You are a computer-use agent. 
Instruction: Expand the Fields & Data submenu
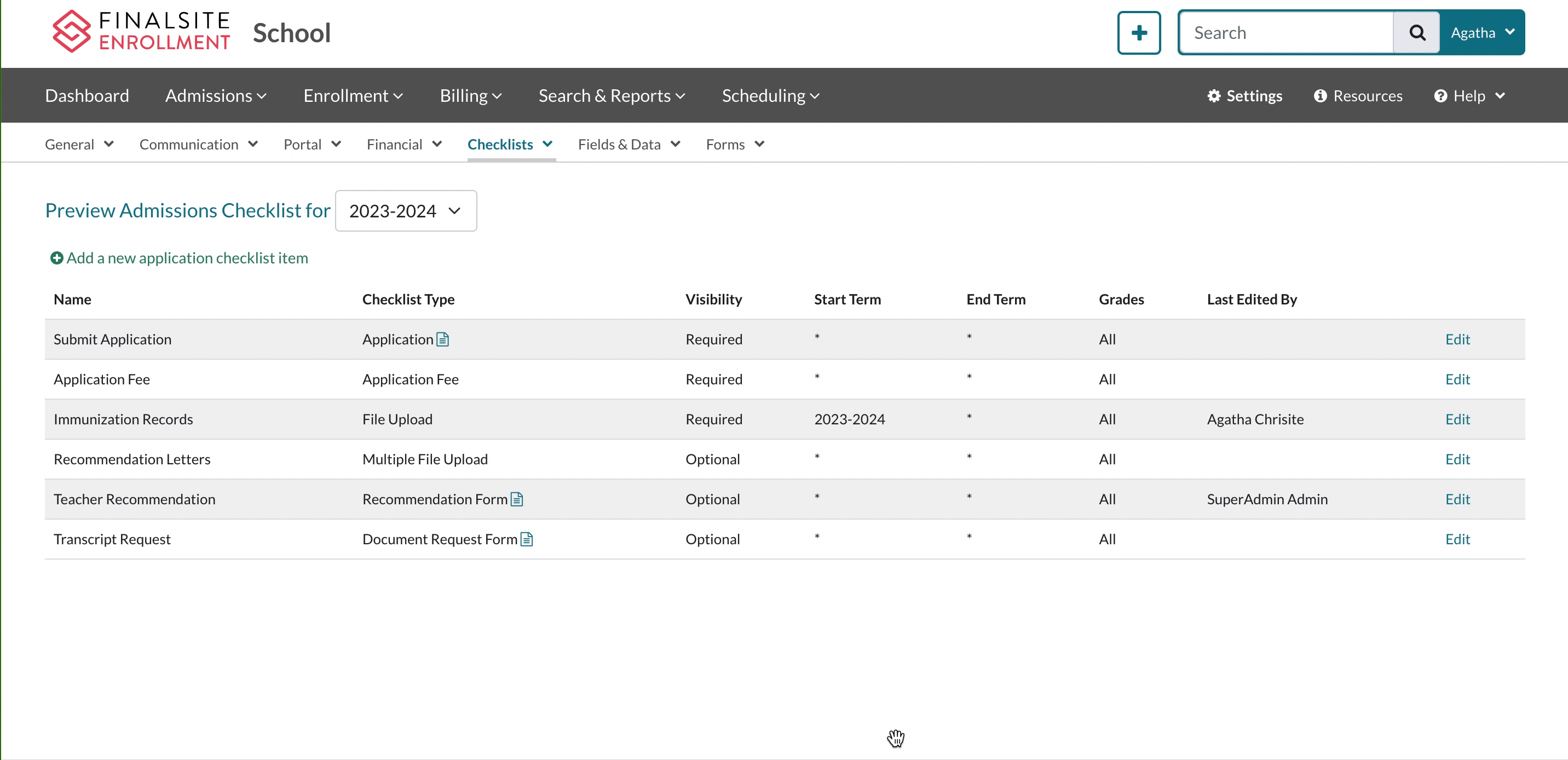[x=628, y=145]
